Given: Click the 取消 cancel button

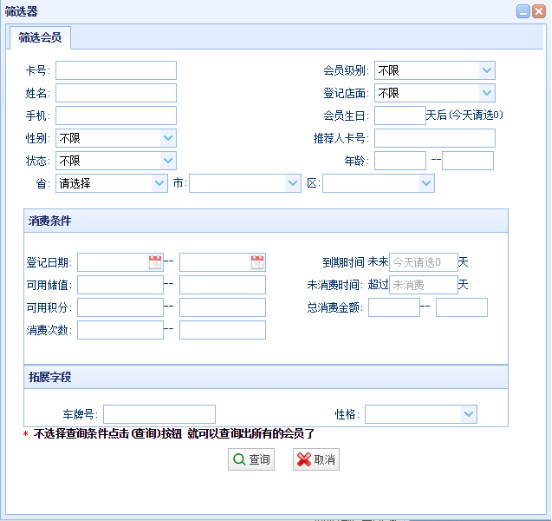Looking at the screenshot, I should coord(316,459).
